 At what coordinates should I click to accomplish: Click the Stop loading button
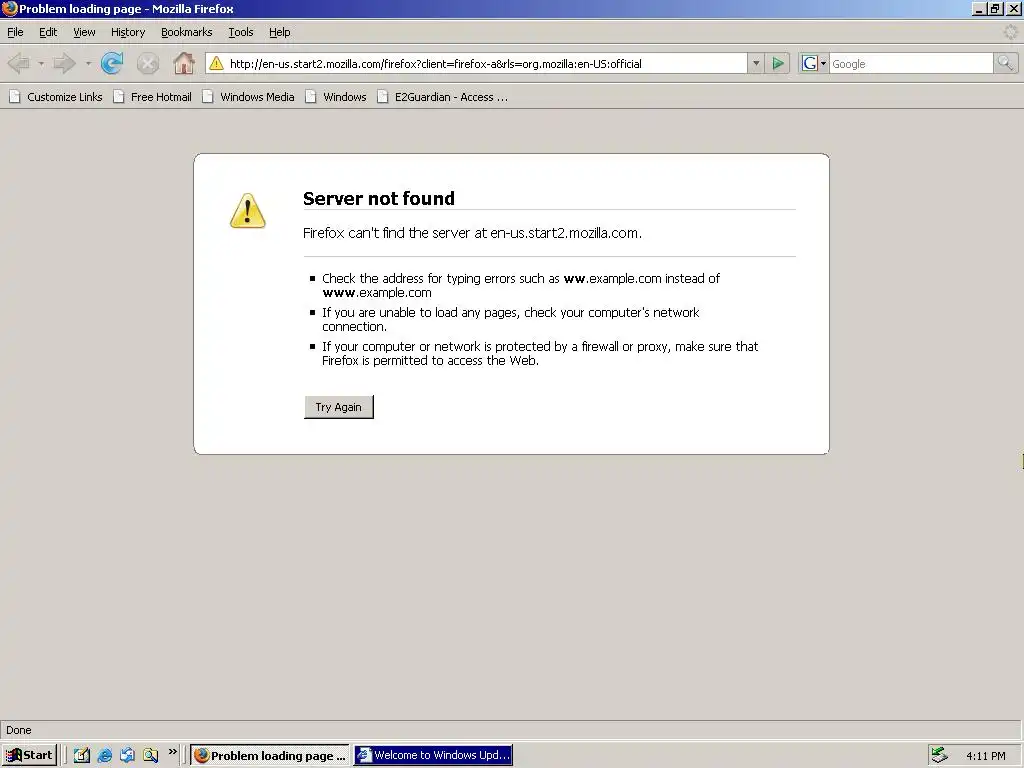tap(148, 63)
